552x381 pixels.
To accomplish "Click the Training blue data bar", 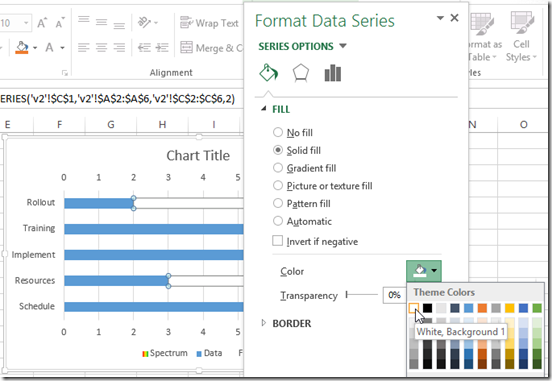I will point(154,229).
